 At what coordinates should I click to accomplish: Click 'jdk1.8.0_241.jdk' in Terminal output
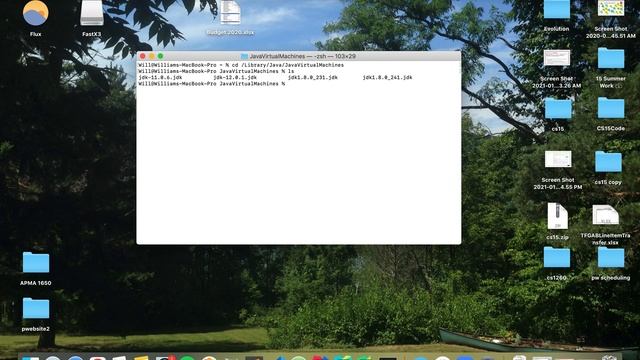coord(387,78)
